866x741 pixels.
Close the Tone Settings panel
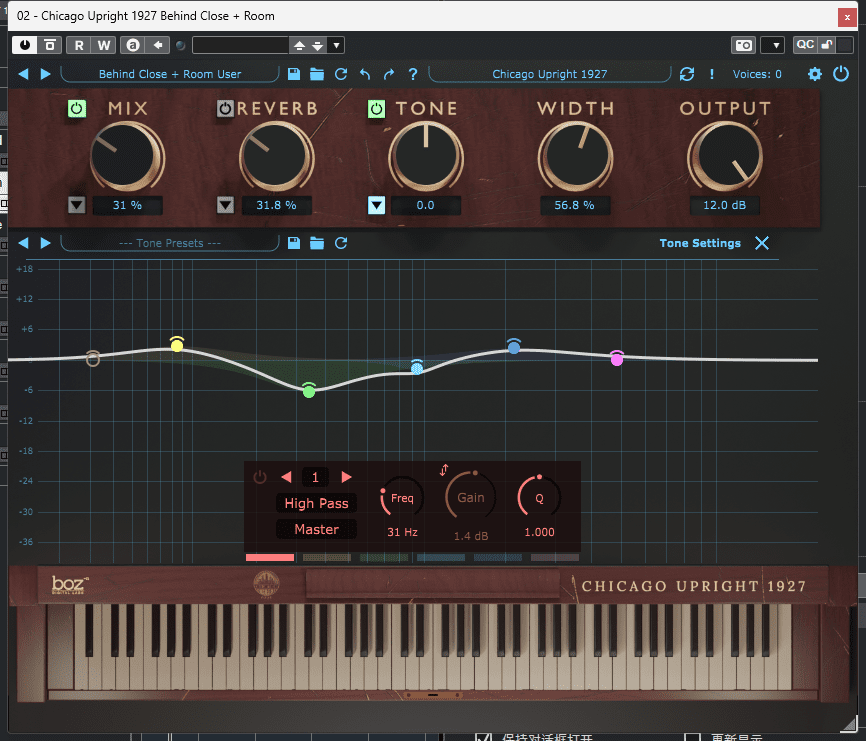click(762, 243)
